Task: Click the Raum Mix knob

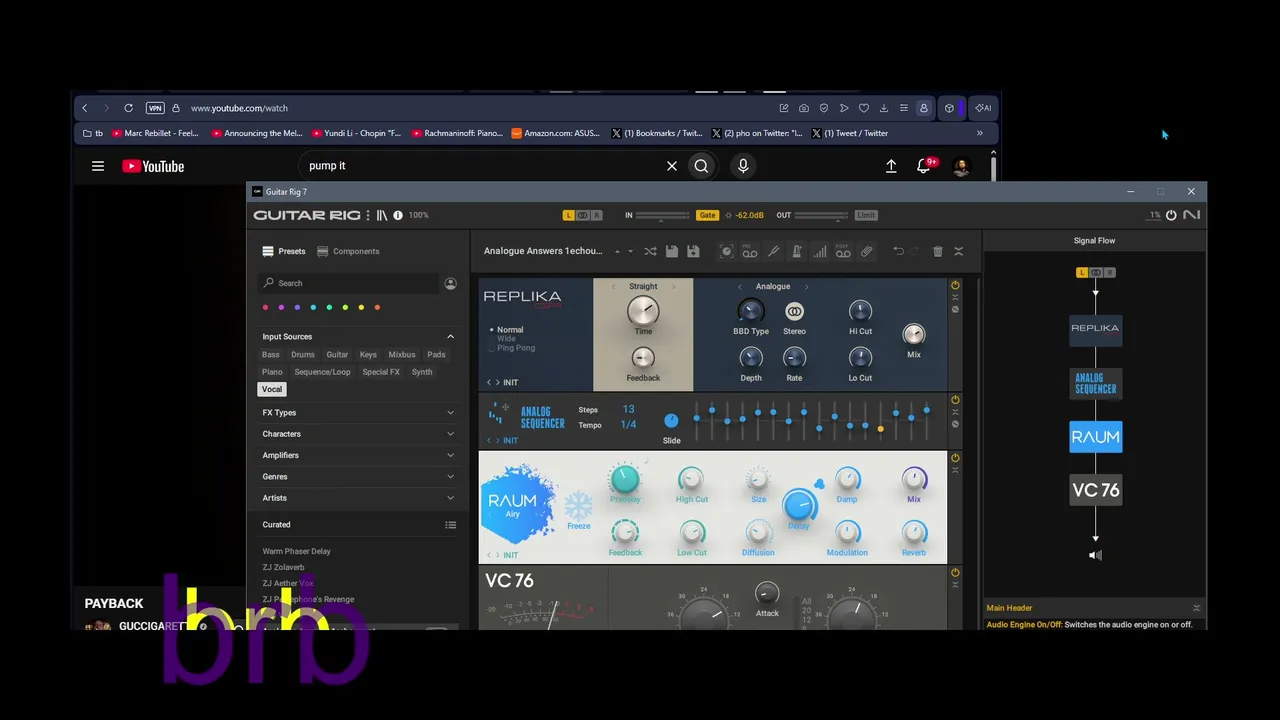Action: (914, 480)
